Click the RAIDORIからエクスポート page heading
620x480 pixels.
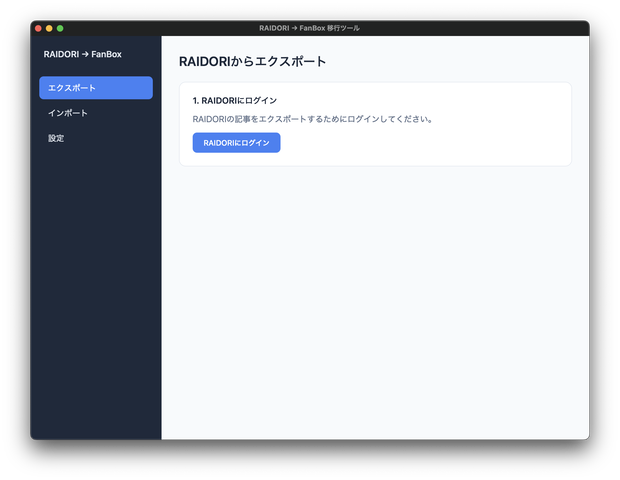(x=252, y=62)
